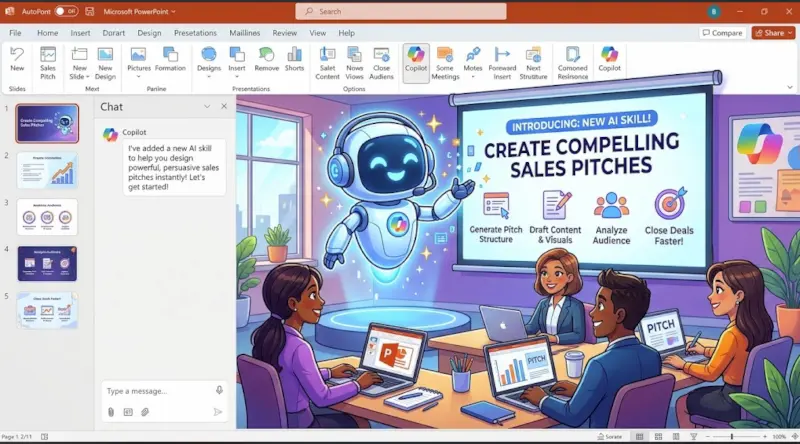Toggle the AutoPont switch
The height and width of the screenshot is (444, 800).
pos(66,11)
